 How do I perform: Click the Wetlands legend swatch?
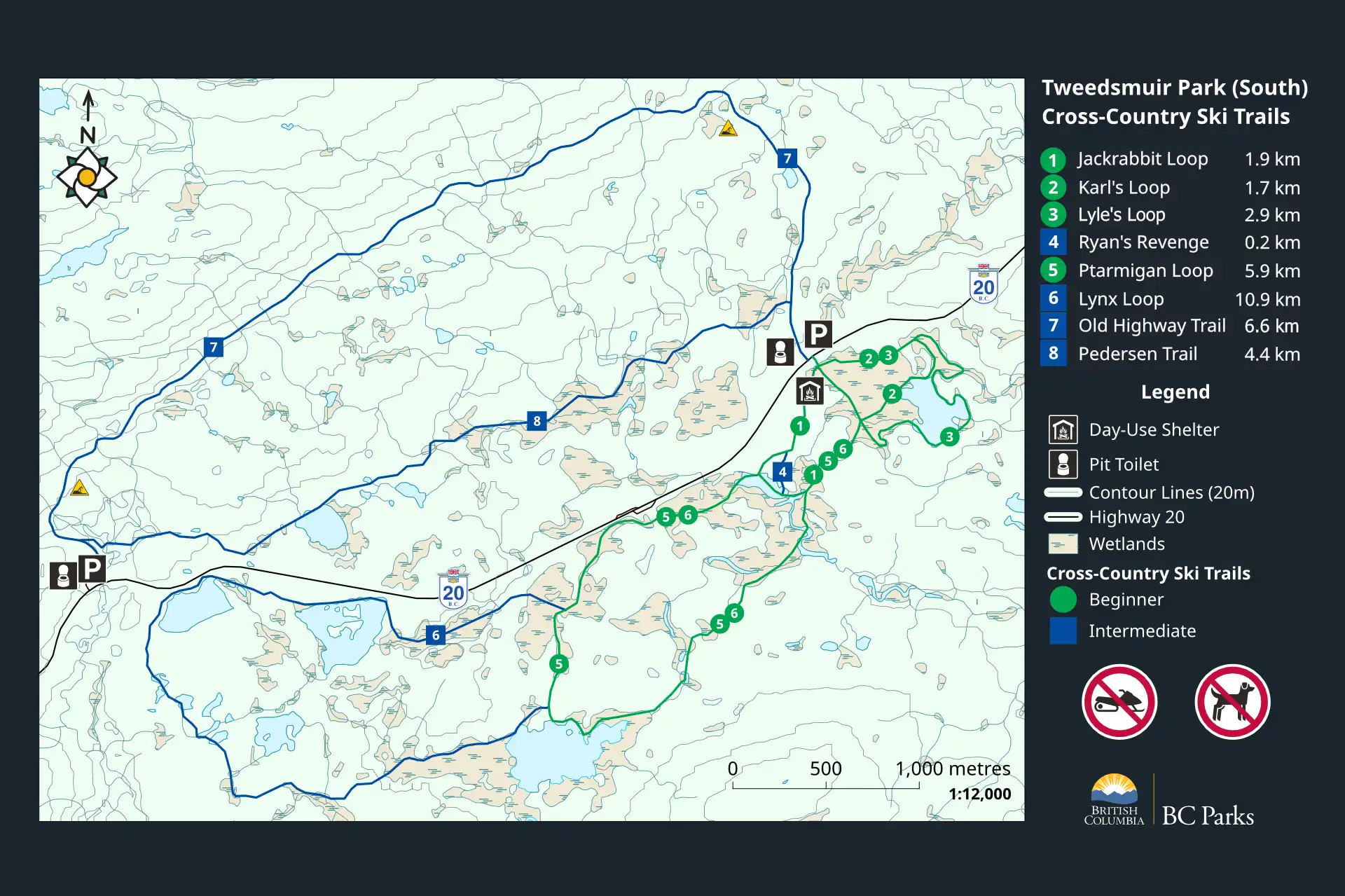point(1063,544)
